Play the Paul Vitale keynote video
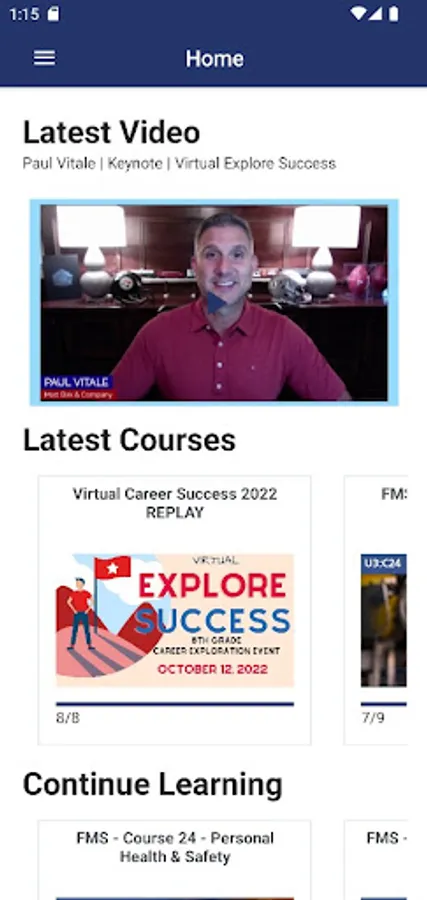The height and width of the screenshot is (900, 427). click(215, 303)
